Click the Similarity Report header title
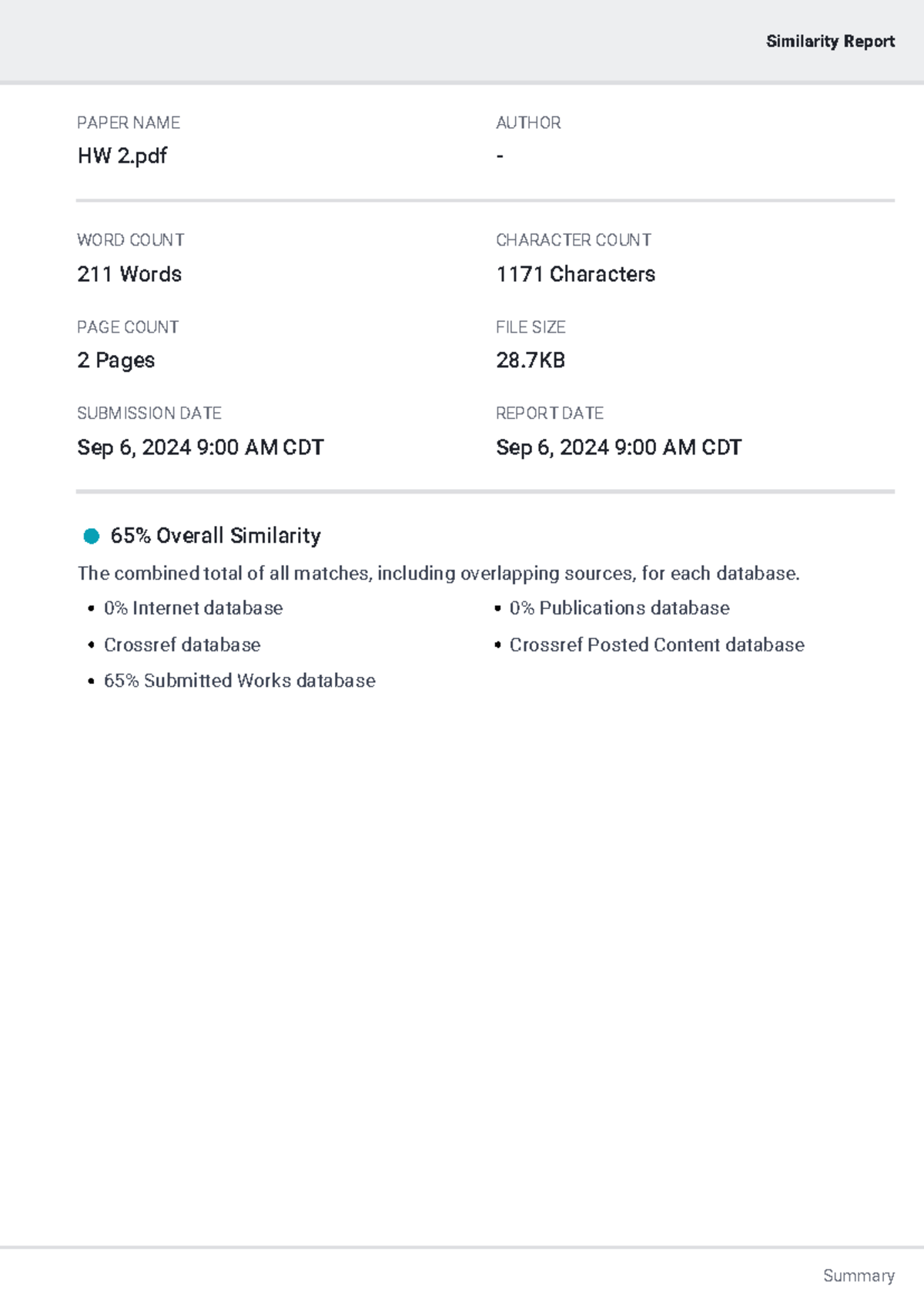This screenshot has width=924, height=1306. pyautogui.click(x=830, y=42)
